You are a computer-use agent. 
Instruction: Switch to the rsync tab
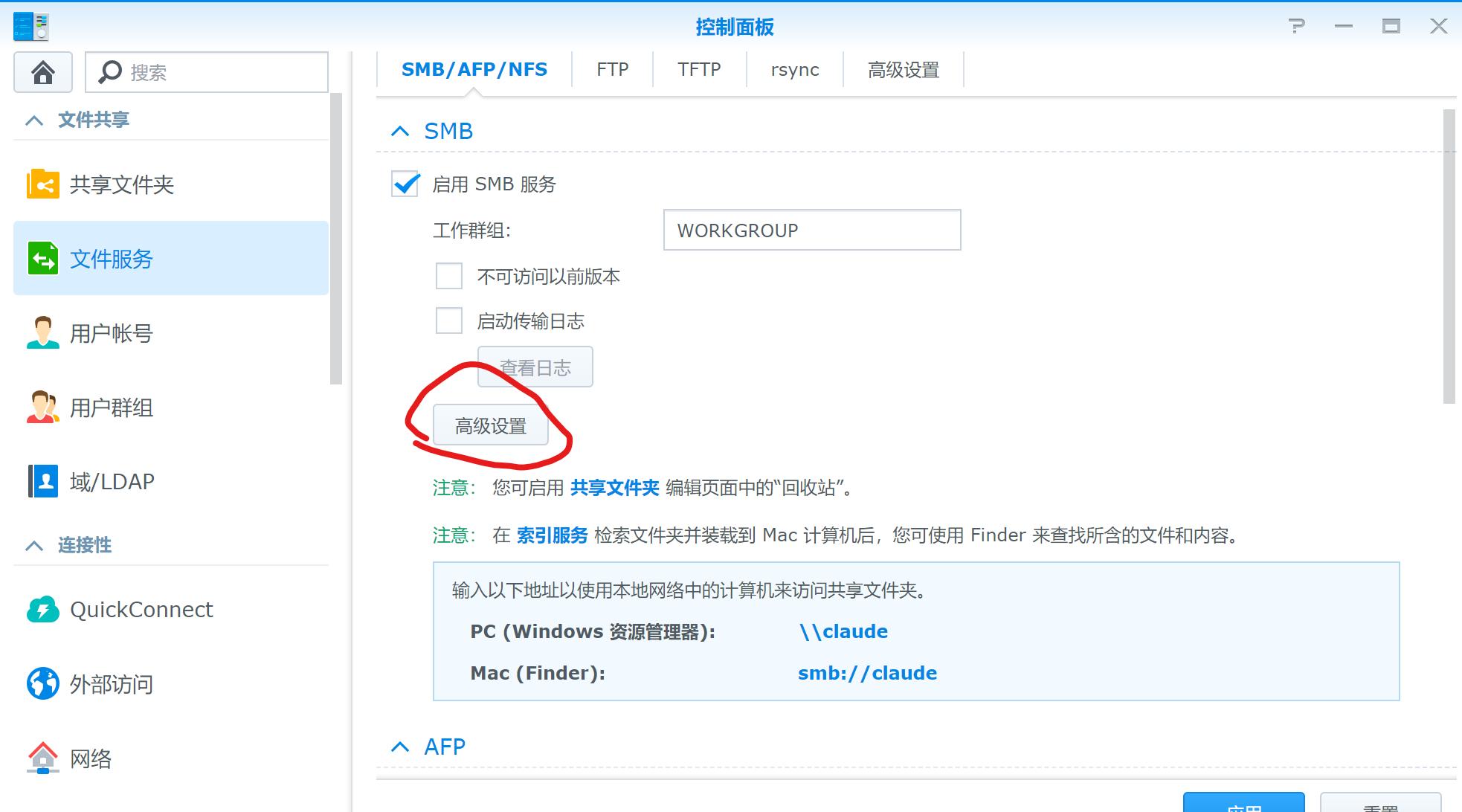(x=794, y=69)
